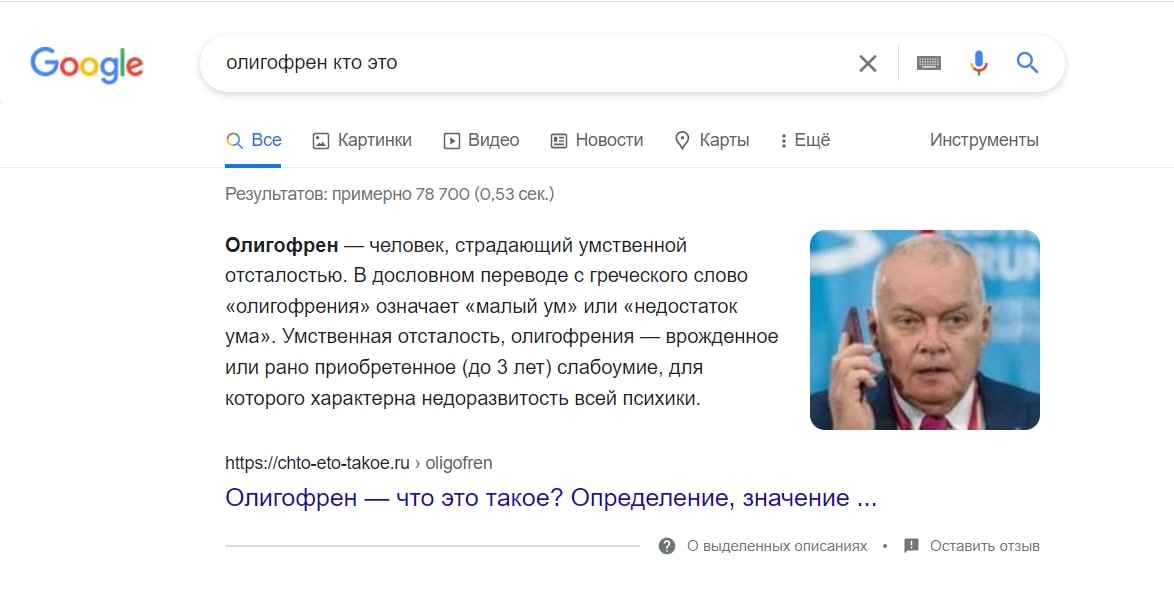Start voice search with microphone icon
The image size is (1174, 610).
(x=978, y=64)
